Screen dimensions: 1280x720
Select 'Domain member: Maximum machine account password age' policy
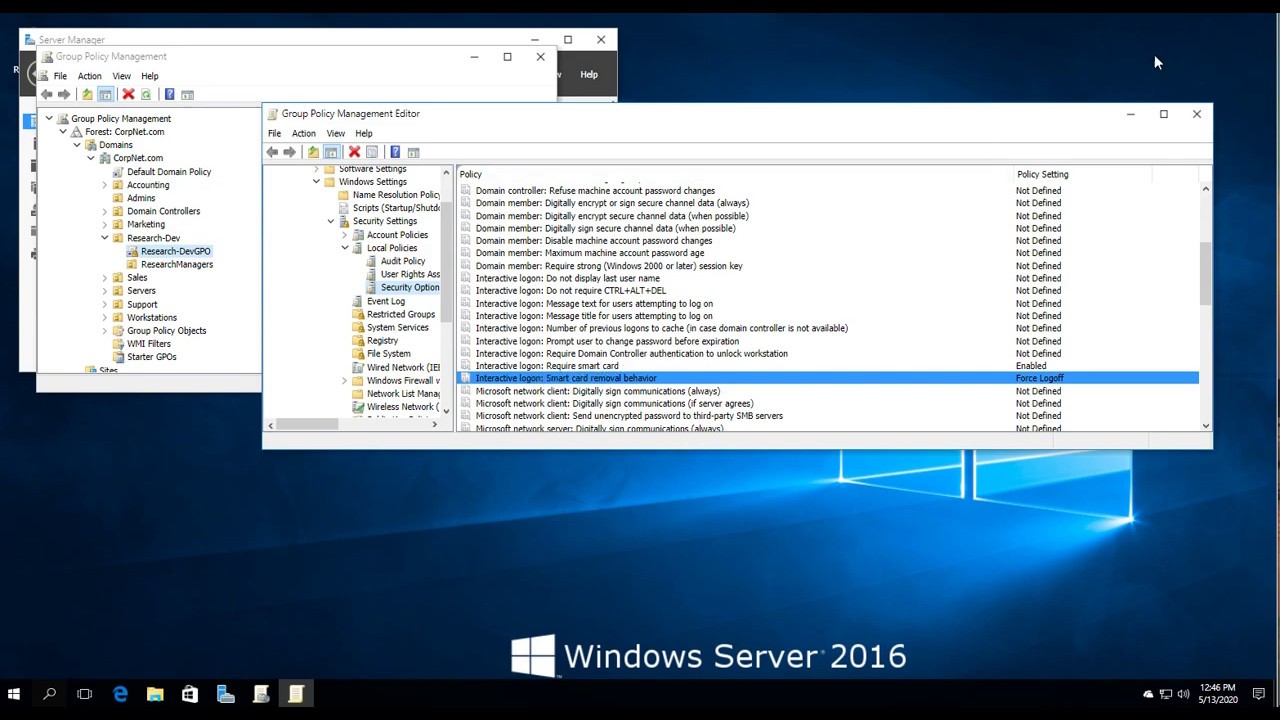pos(589,253)
